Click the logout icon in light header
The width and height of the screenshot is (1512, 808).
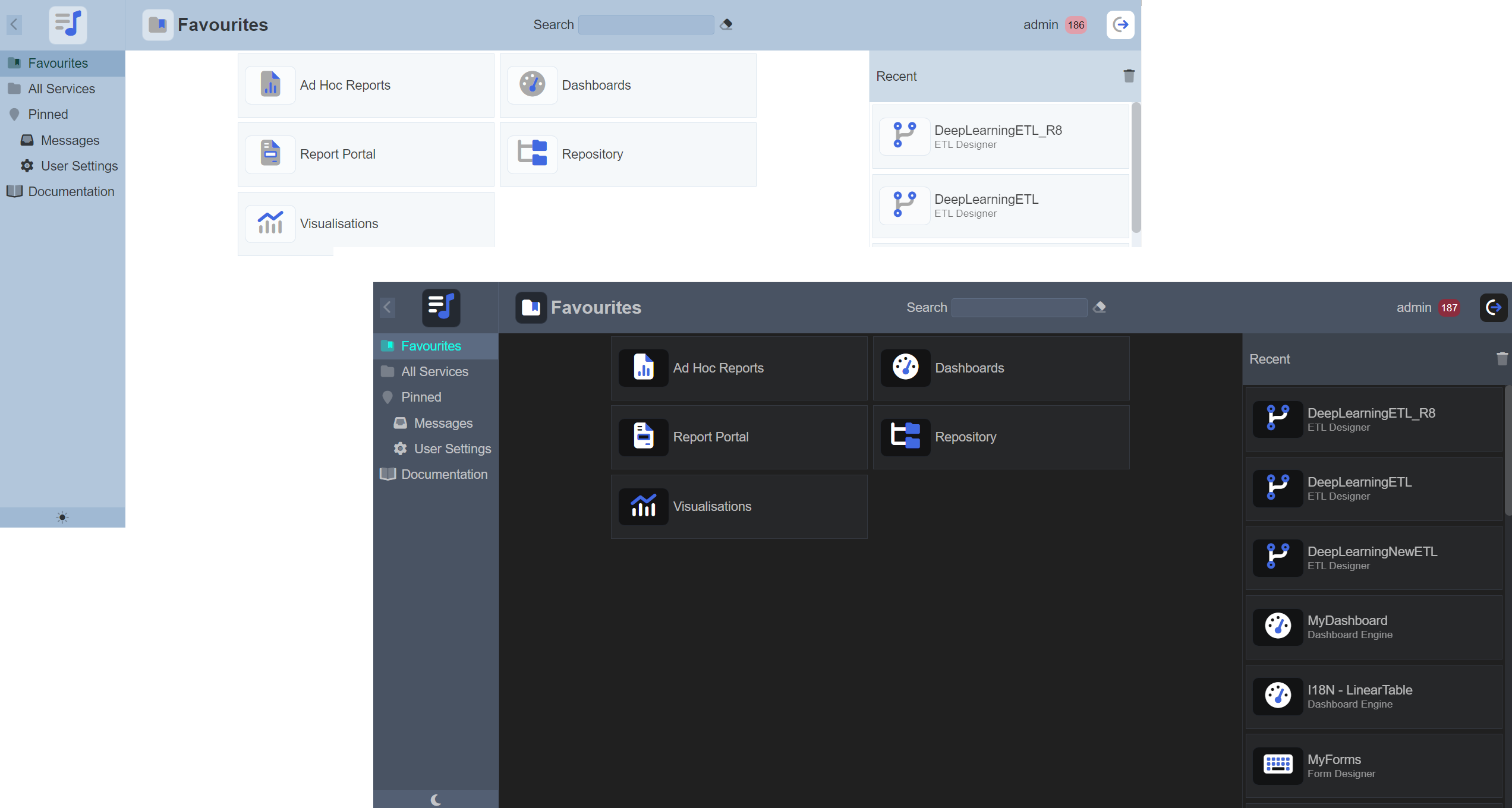click(1120, 25)
